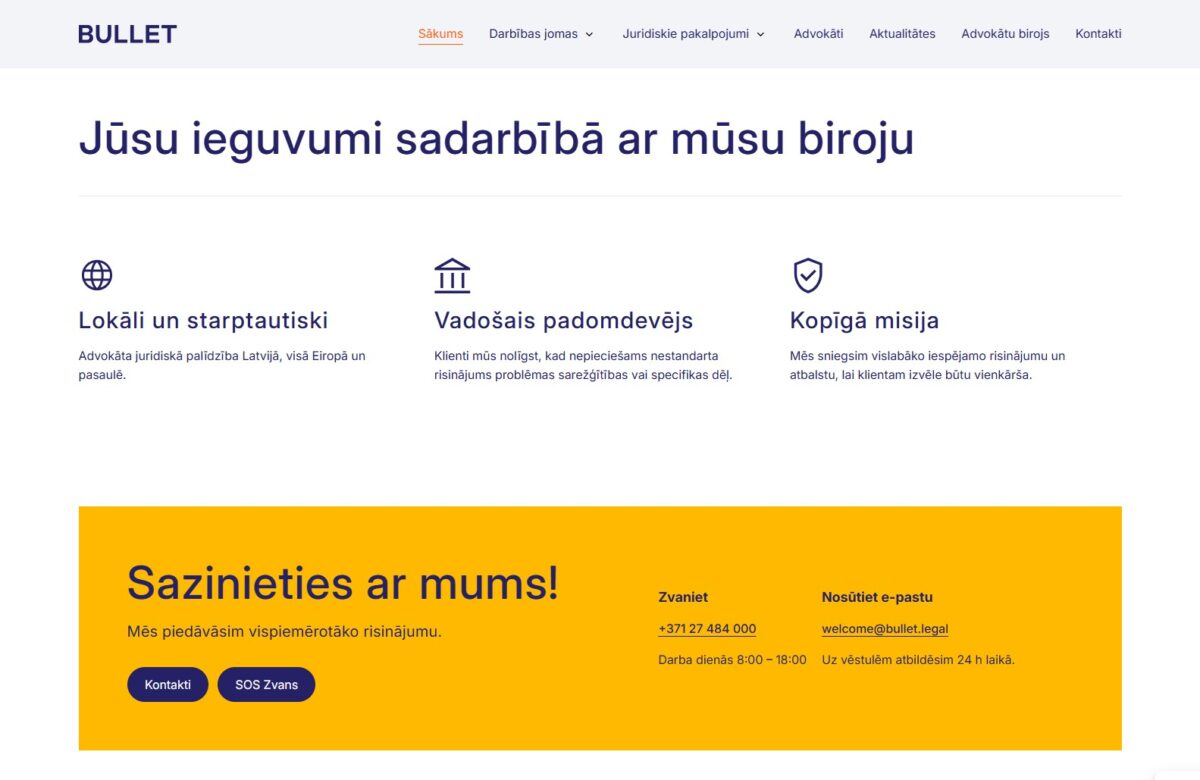Click the chevron next to Darbības jomas
1200x780 pixels.
pos(591,34)
